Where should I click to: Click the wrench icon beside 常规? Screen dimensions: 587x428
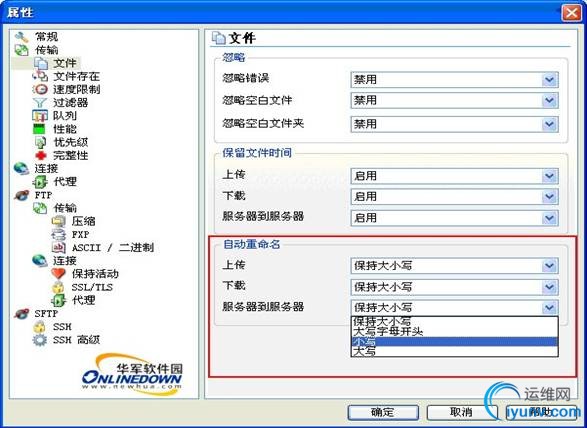pyautogui.click(x=21, y=37)
